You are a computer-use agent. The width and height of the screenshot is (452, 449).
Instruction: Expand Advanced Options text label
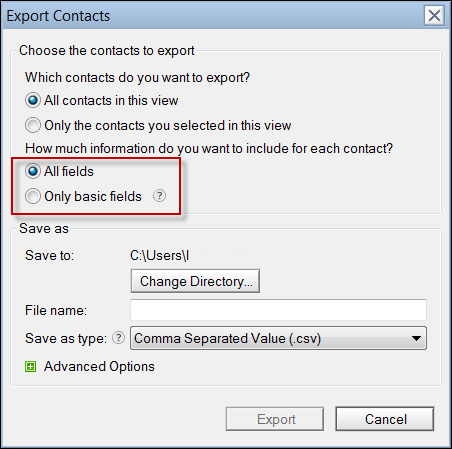point(99,366)
